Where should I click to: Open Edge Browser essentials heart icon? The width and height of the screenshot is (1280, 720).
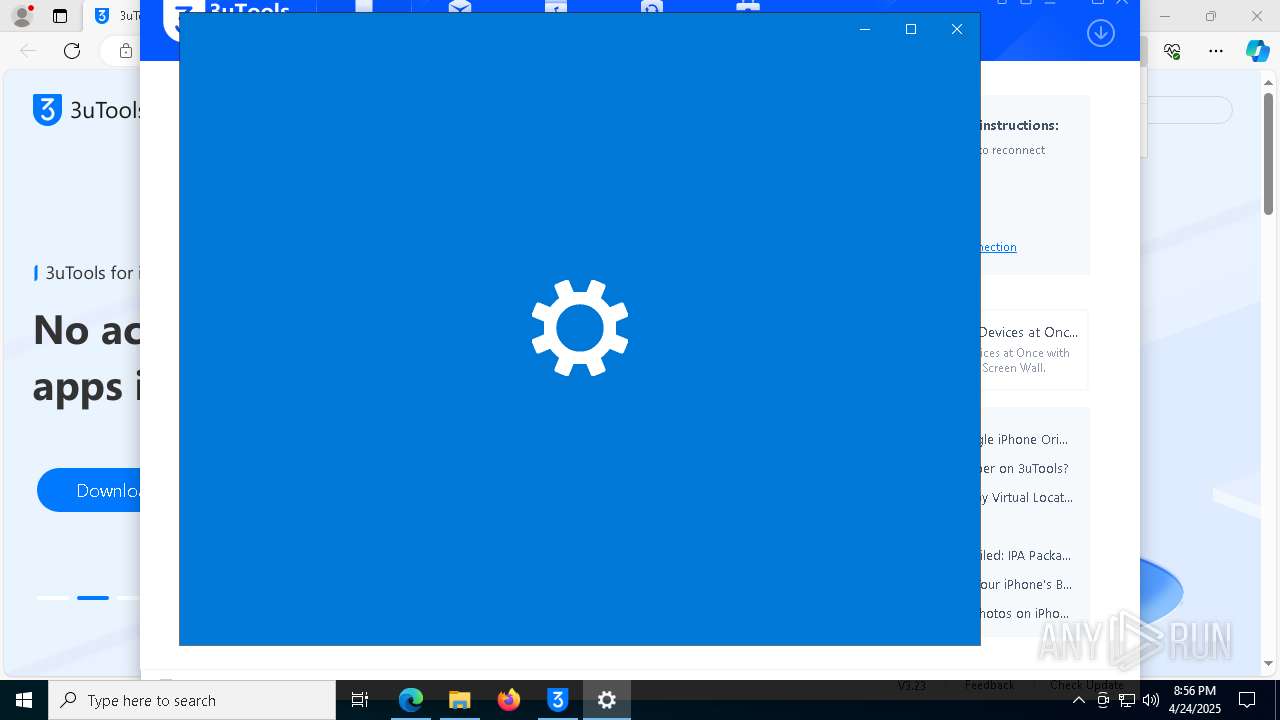[1173, 51]
